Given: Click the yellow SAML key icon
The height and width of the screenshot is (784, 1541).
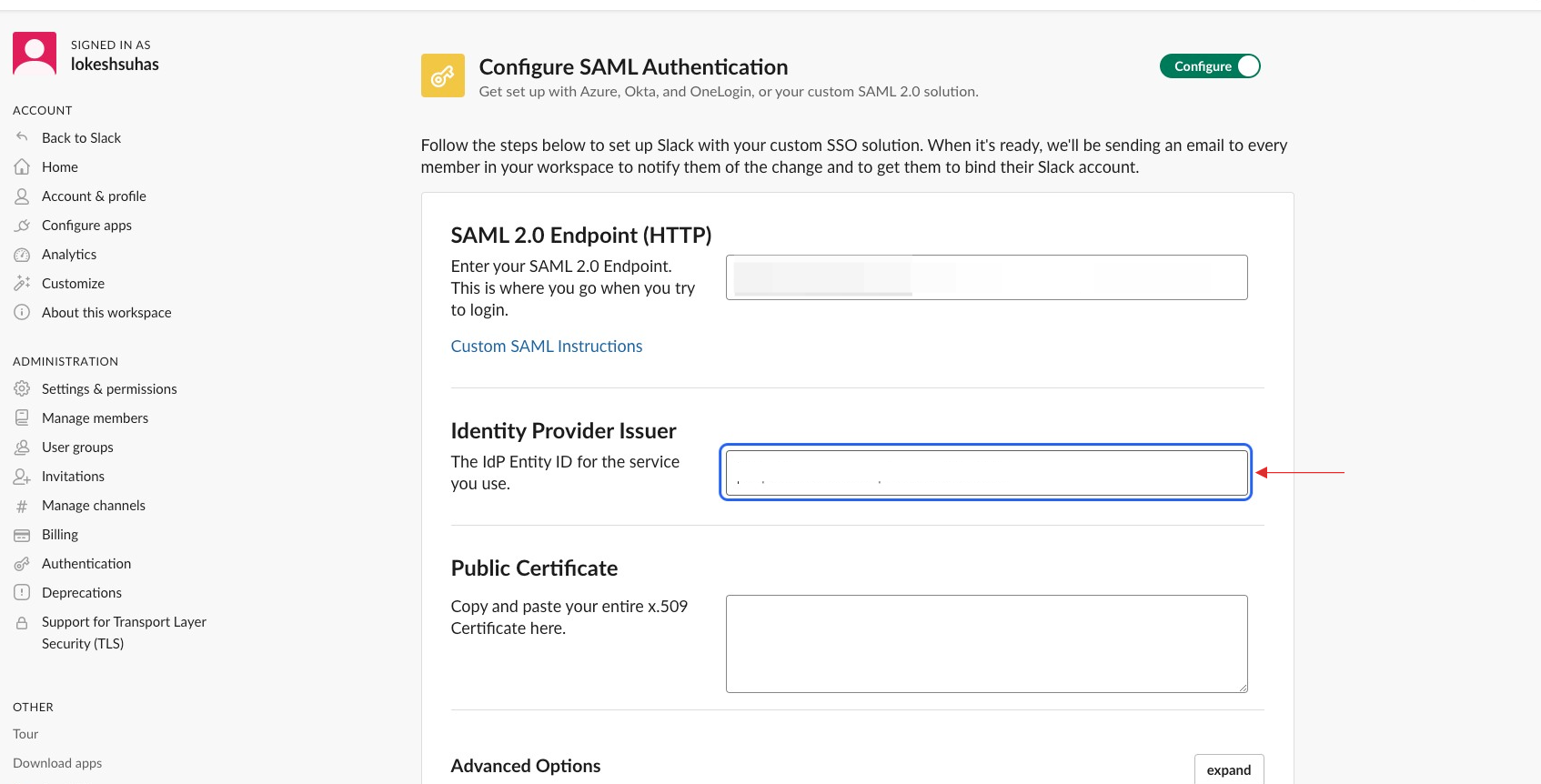Looking at the screenshot, I should point(443,75).
